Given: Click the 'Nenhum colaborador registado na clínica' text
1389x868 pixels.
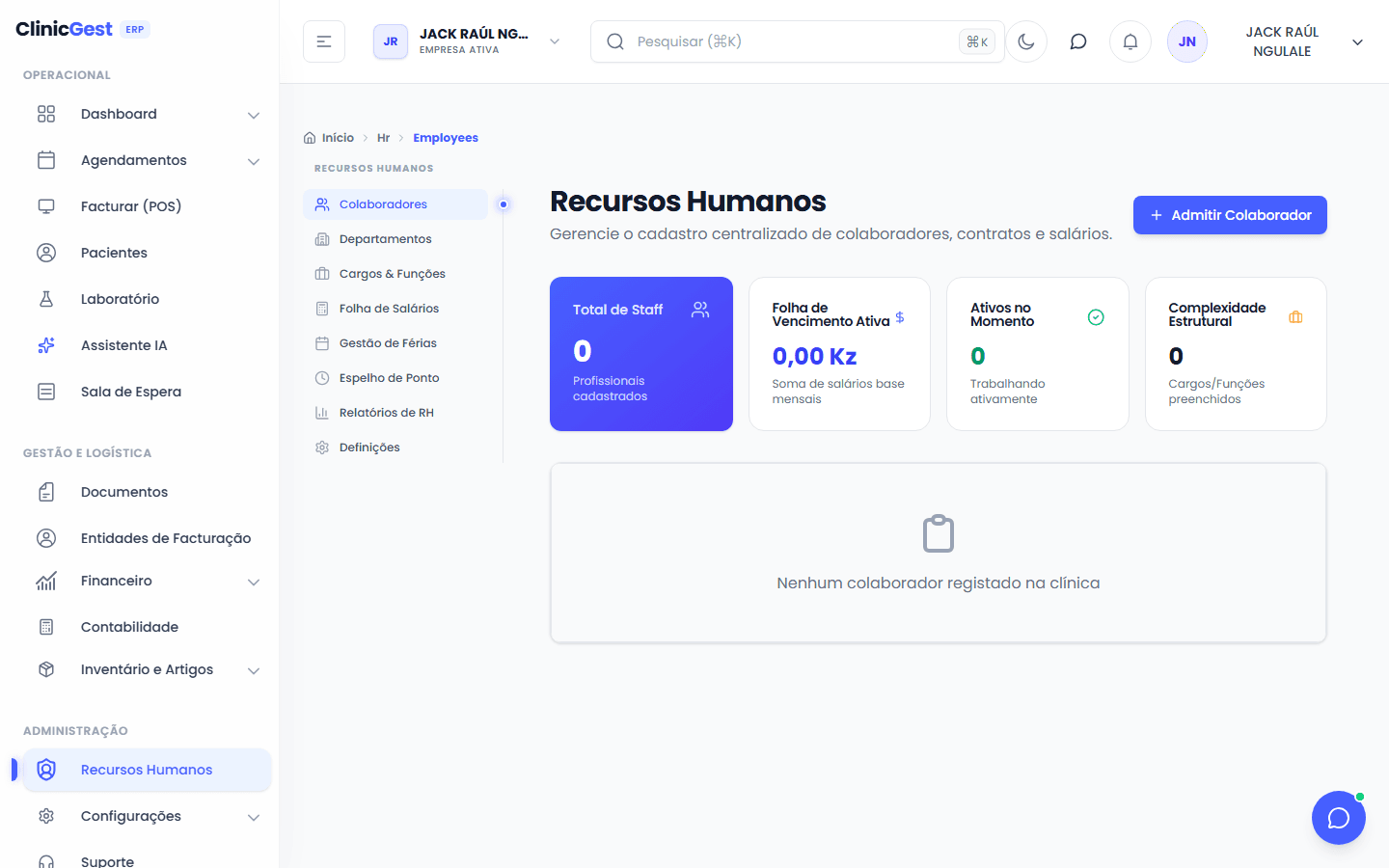Looking at the screenshot, I should click(x=939, y=583).
